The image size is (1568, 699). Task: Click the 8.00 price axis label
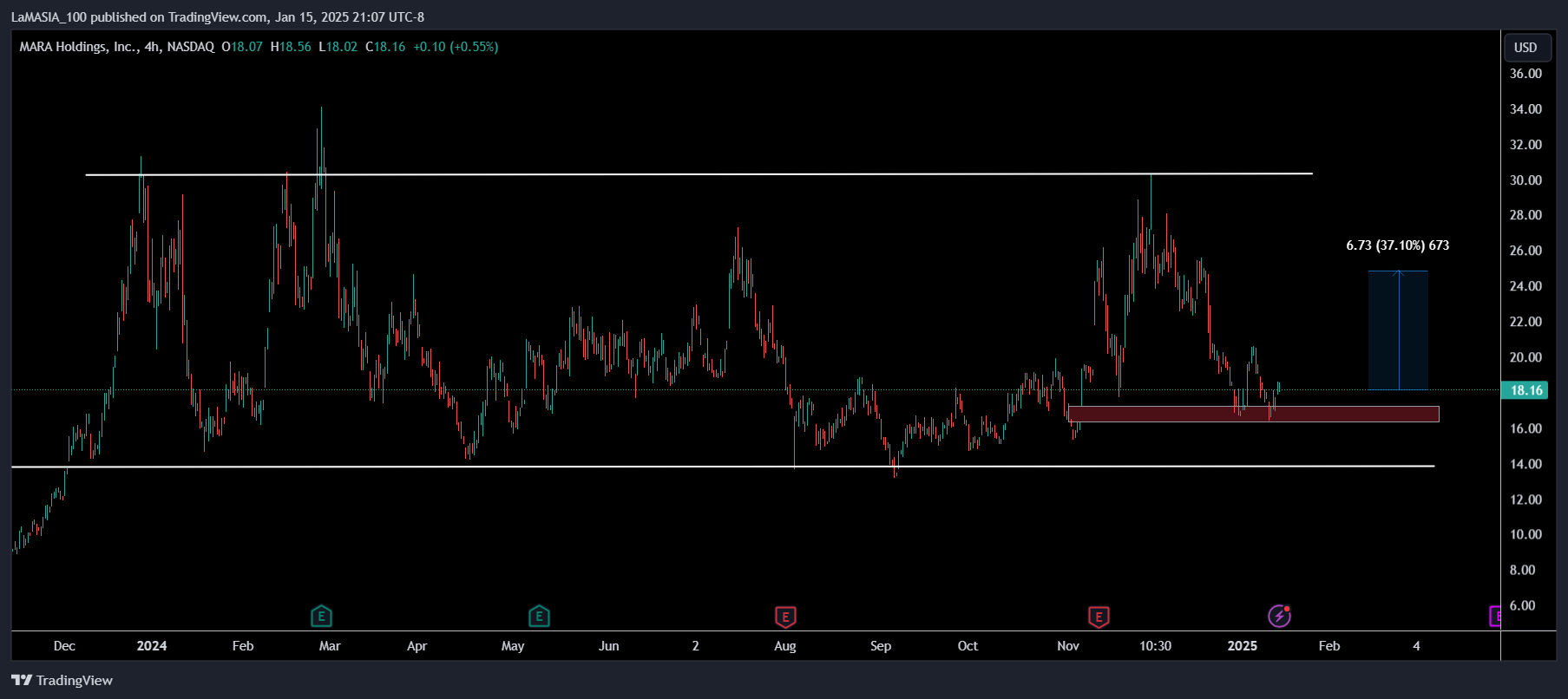(1522, 570)
